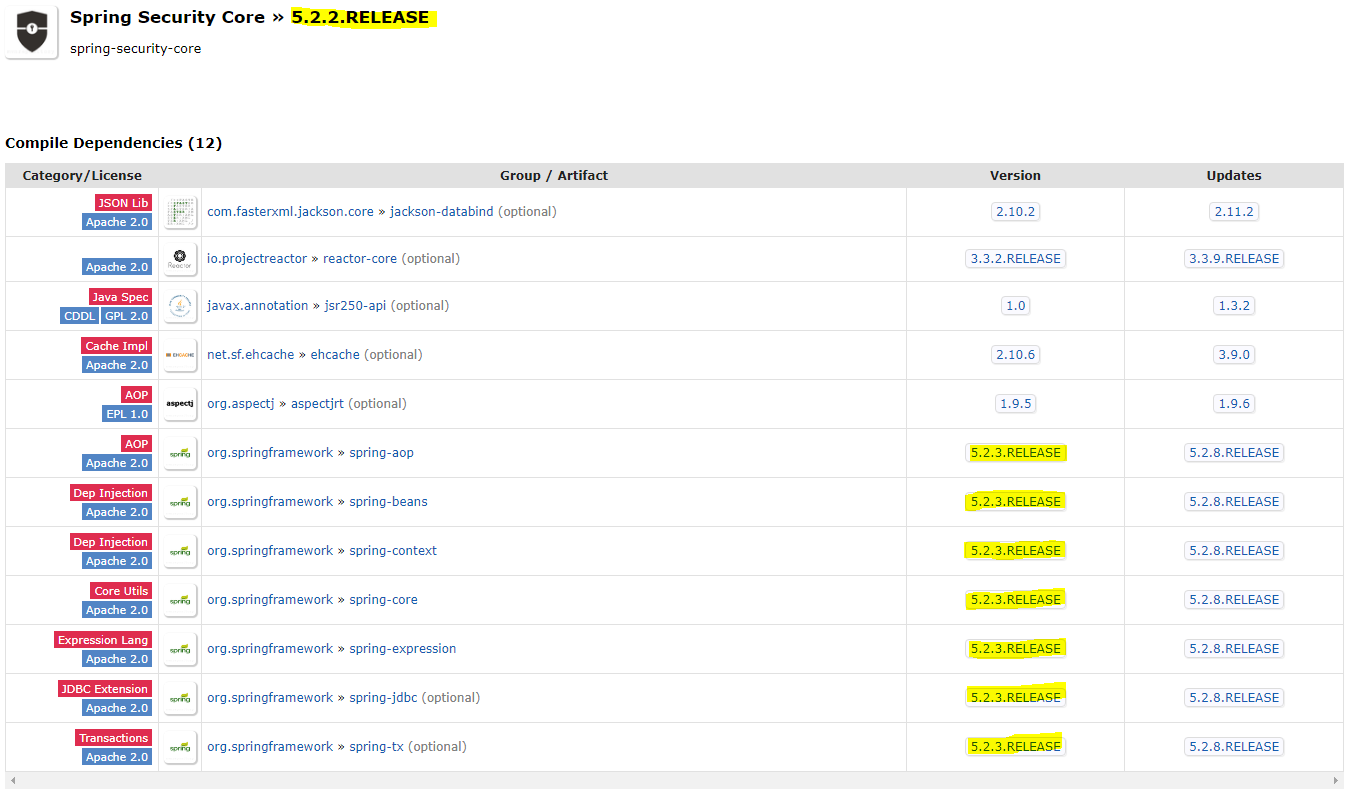Image resolution: width=1349 pixels, height=791 pixels.
Task: Click the Transactions category tag
Action: 114,738
